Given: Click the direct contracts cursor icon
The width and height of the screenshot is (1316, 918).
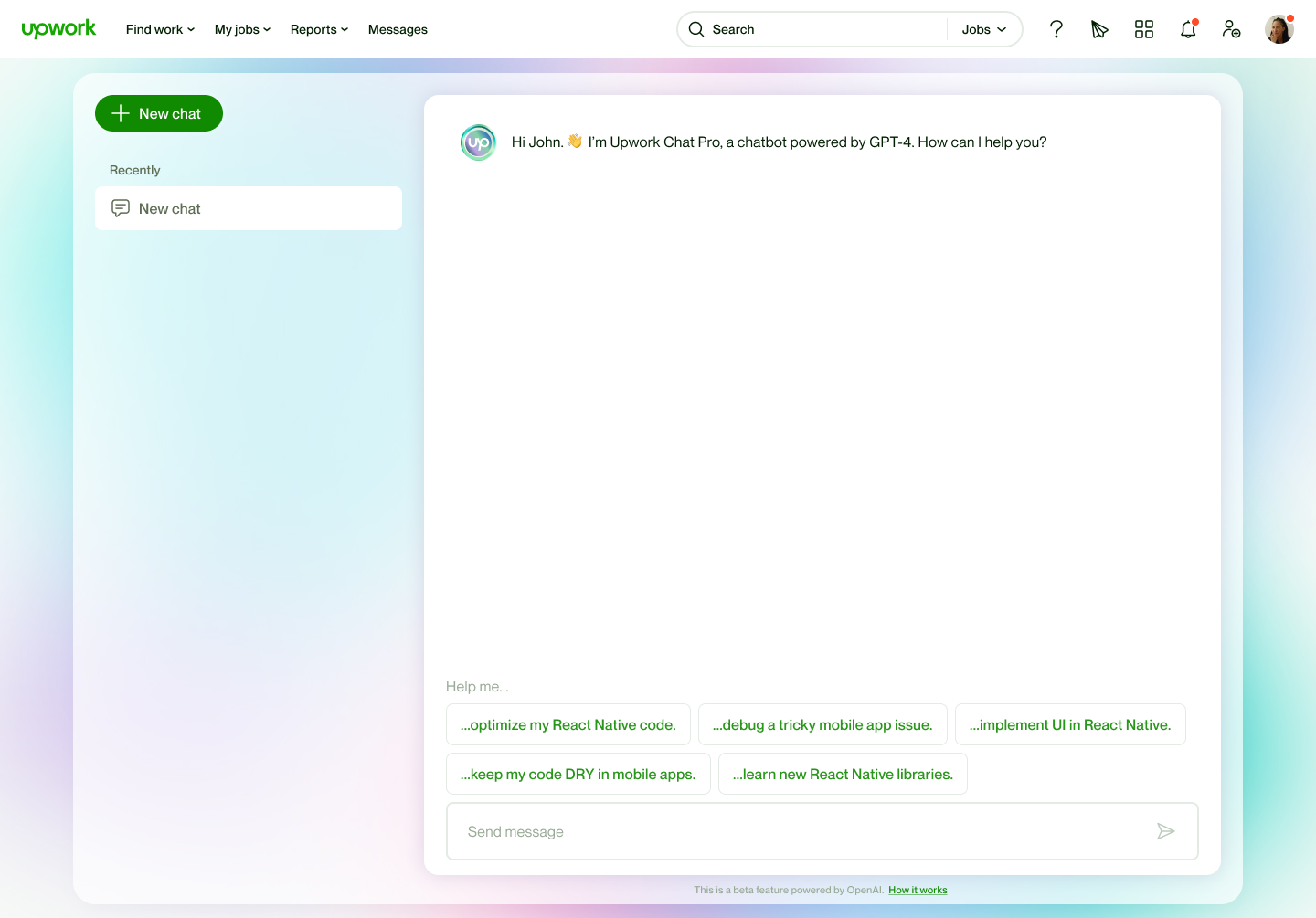Looking at the screenshot, I should tap(1099, 29).
